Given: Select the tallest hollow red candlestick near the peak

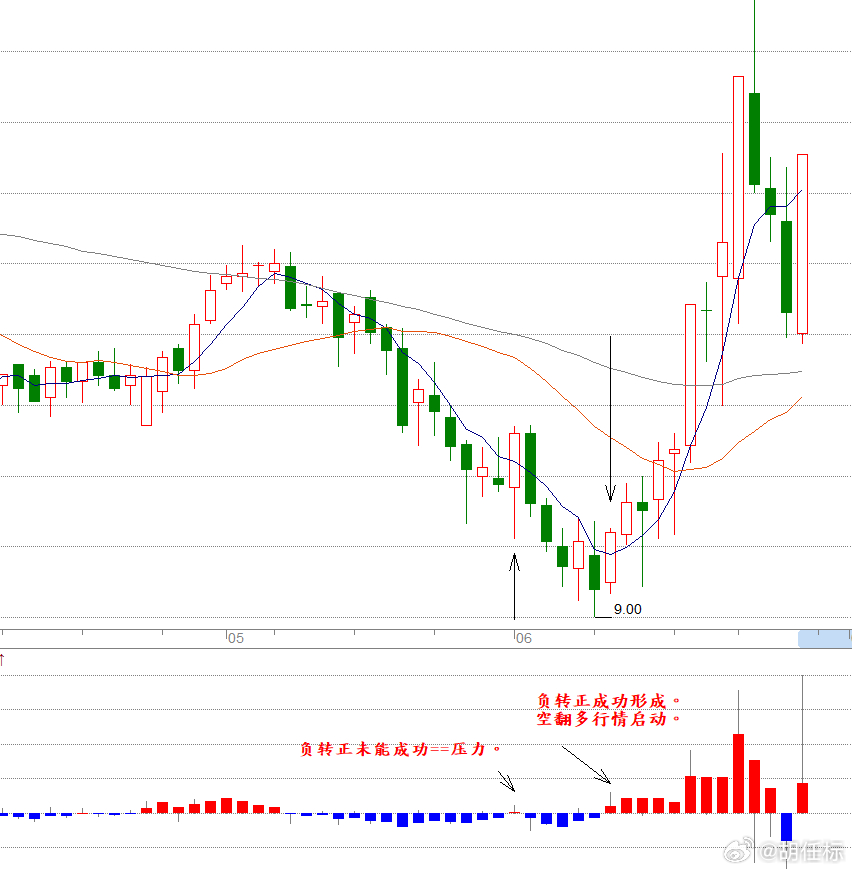Looking at the screenshot, I should pyautogui.click(x=738, y=177).
